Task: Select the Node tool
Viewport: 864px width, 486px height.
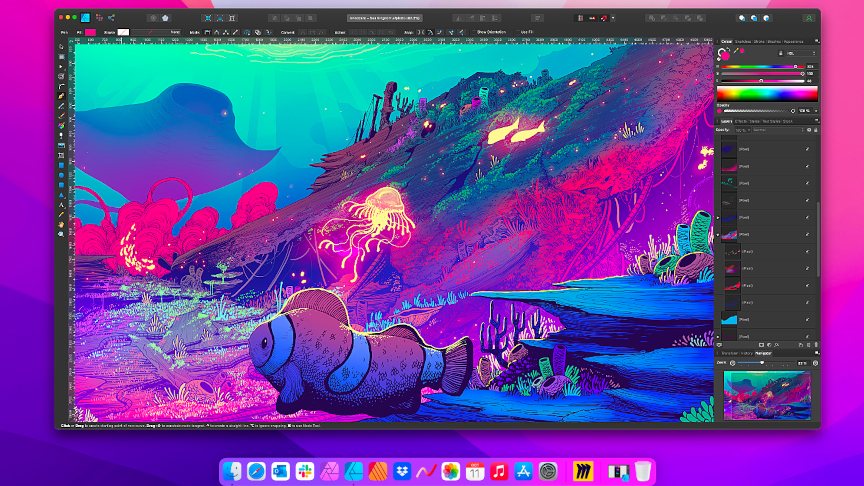Action: 61,67
